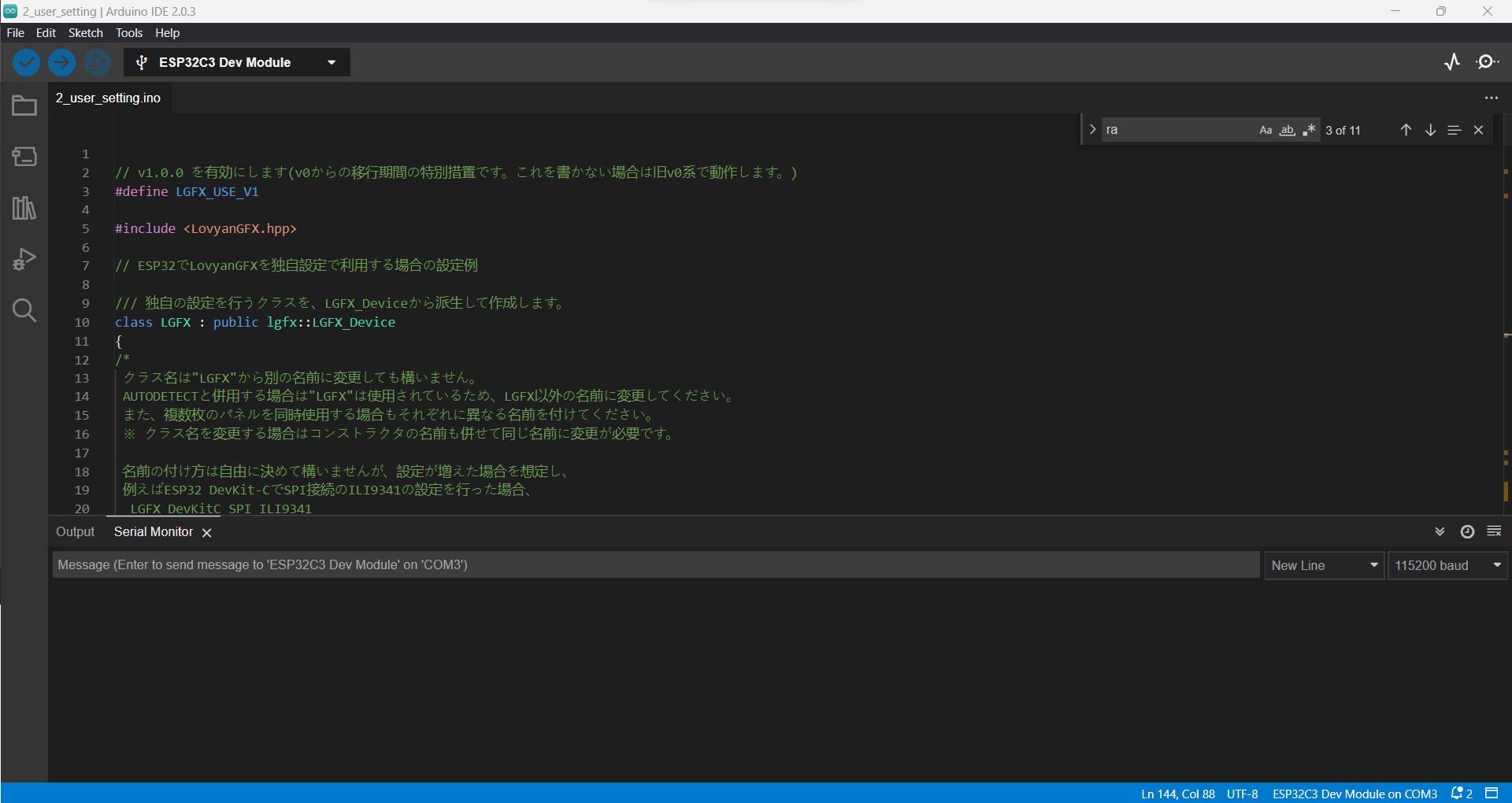Change the 115200 baud rate dropdown

pos(1447,564)
